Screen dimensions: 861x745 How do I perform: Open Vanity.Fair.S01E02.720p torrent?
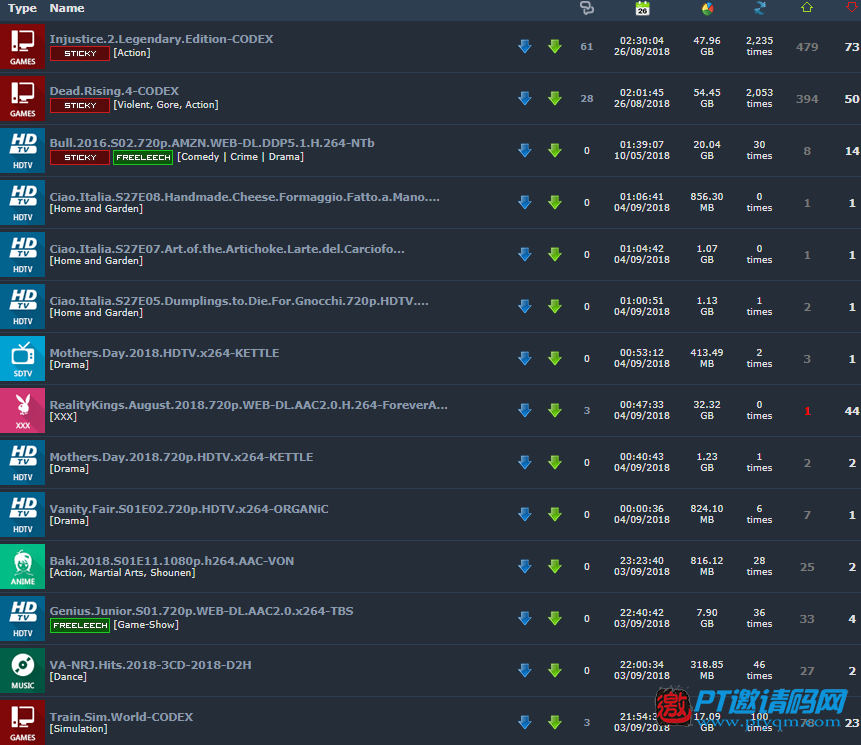point(189,509)
